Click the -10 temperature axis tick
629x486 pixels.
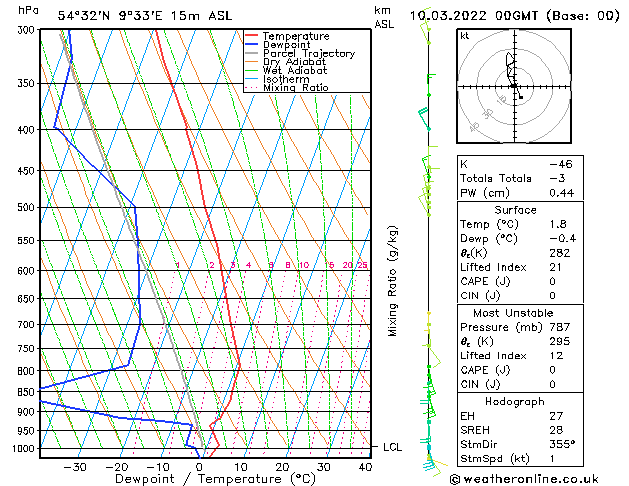point(158,467)
